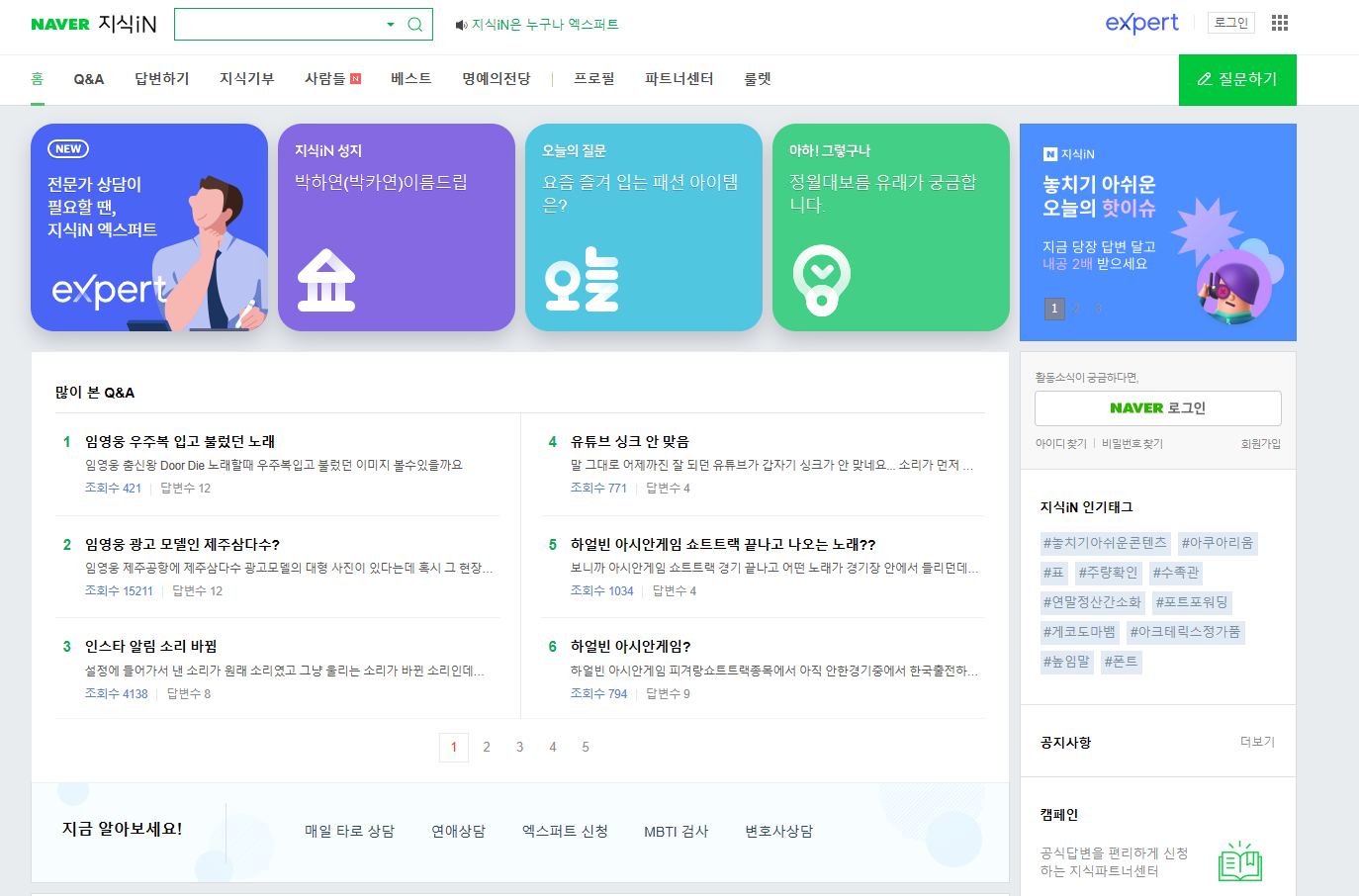The image size is (1359, 896).
Task: Open the 파트너센터 menu
Action: tap(679, 79)
